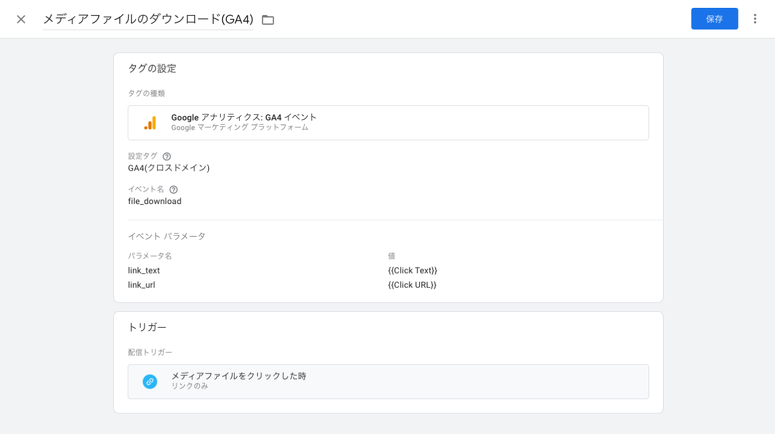This screenshot has height=434, width=775.
Task: Edit the tag name メディアファイルのダウンロード(GA4)
Action: (x=148, y=19)
